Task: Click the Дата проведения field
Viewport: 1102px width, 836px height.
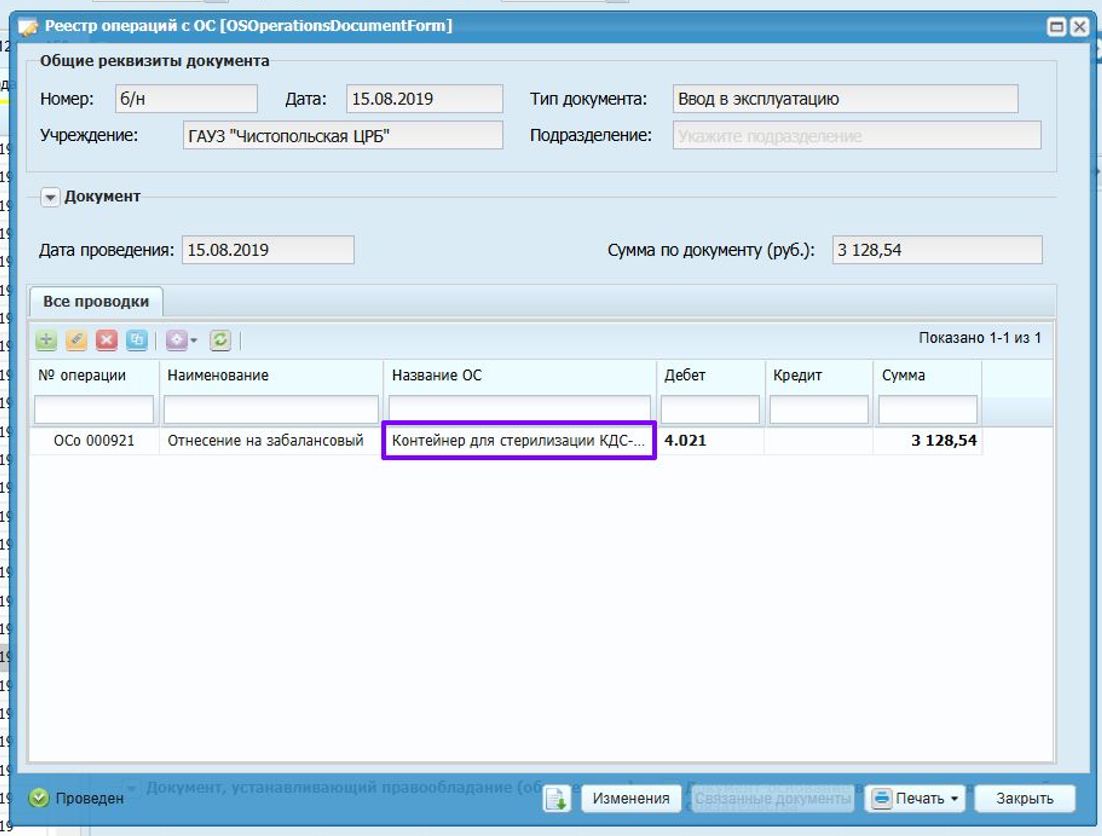Action: tap(268, 250)
